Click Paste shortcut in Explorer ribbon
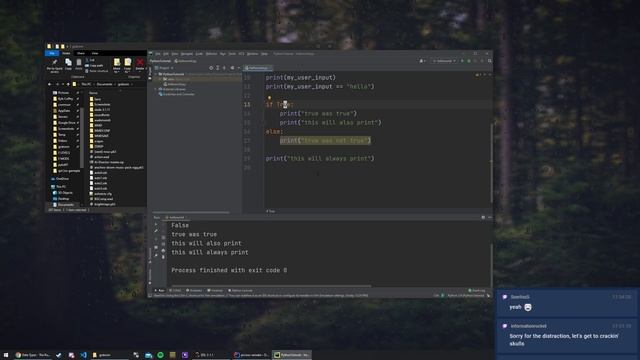The width and height of the screenshot is (640, 360). pos(97,71)
